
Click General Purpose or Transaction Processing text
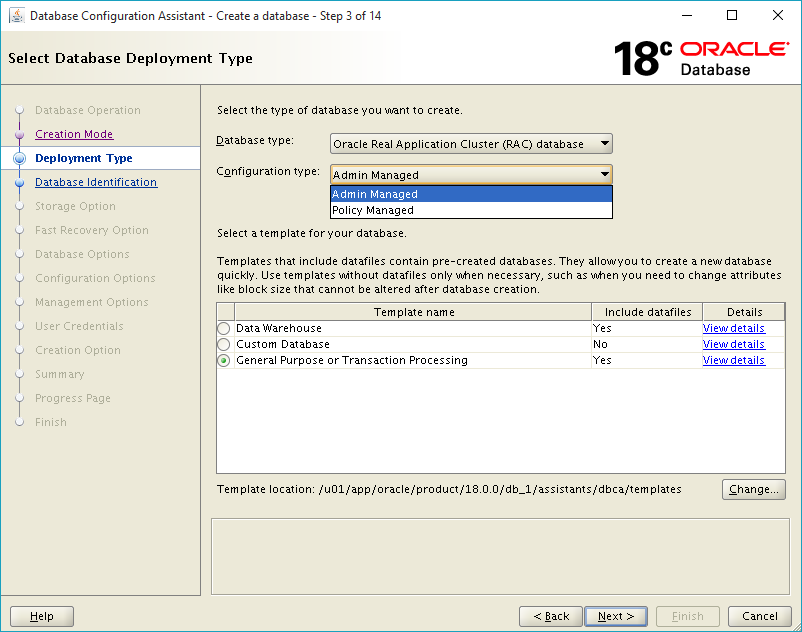coord(352,360)
